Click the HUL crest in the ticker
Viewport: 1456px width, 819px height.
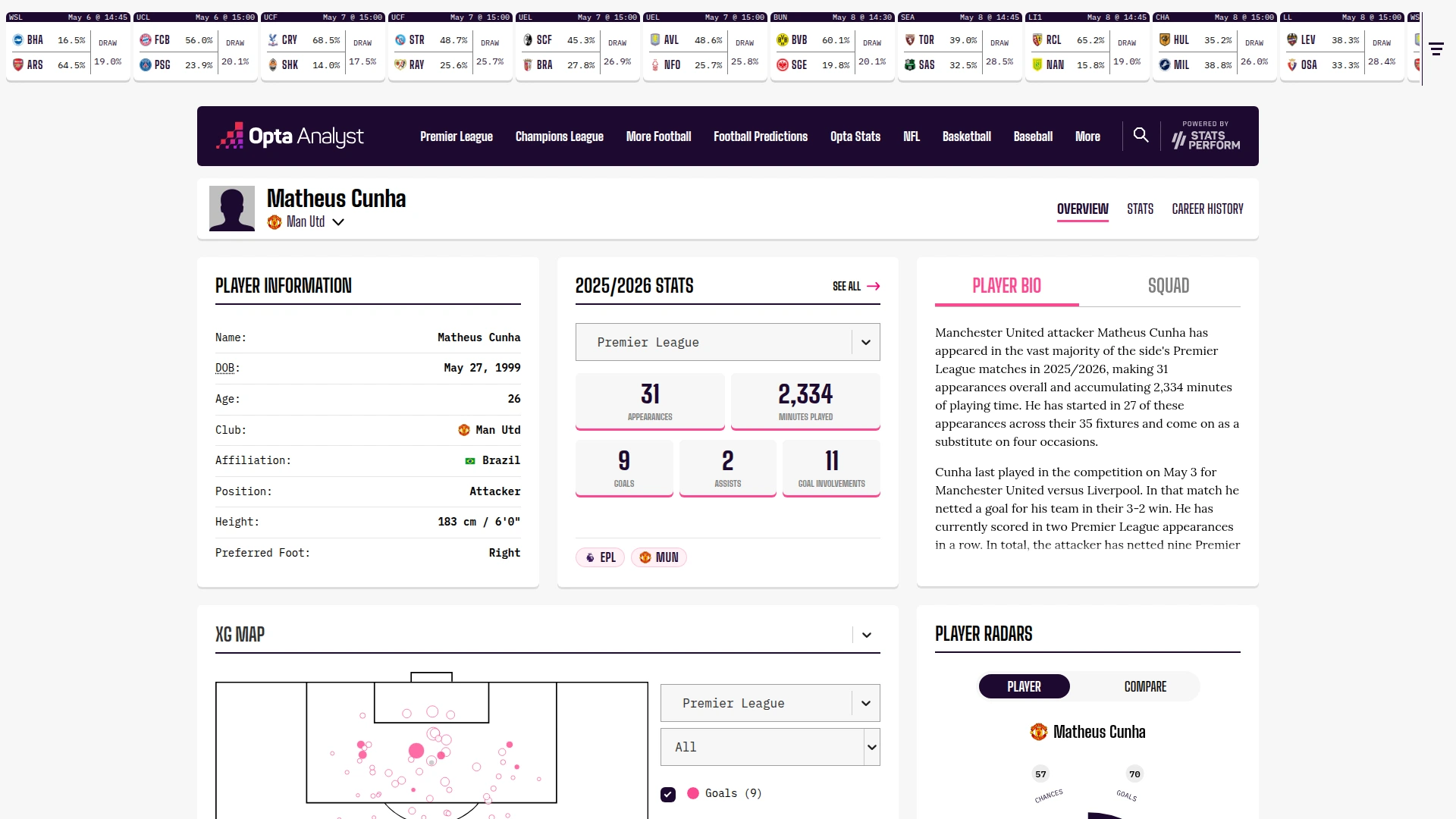[x=1165, y=40]
